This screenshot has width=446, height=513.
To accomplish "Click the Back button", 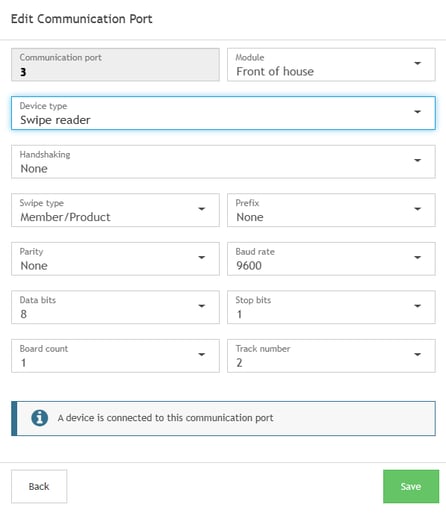I will point(39,487).
